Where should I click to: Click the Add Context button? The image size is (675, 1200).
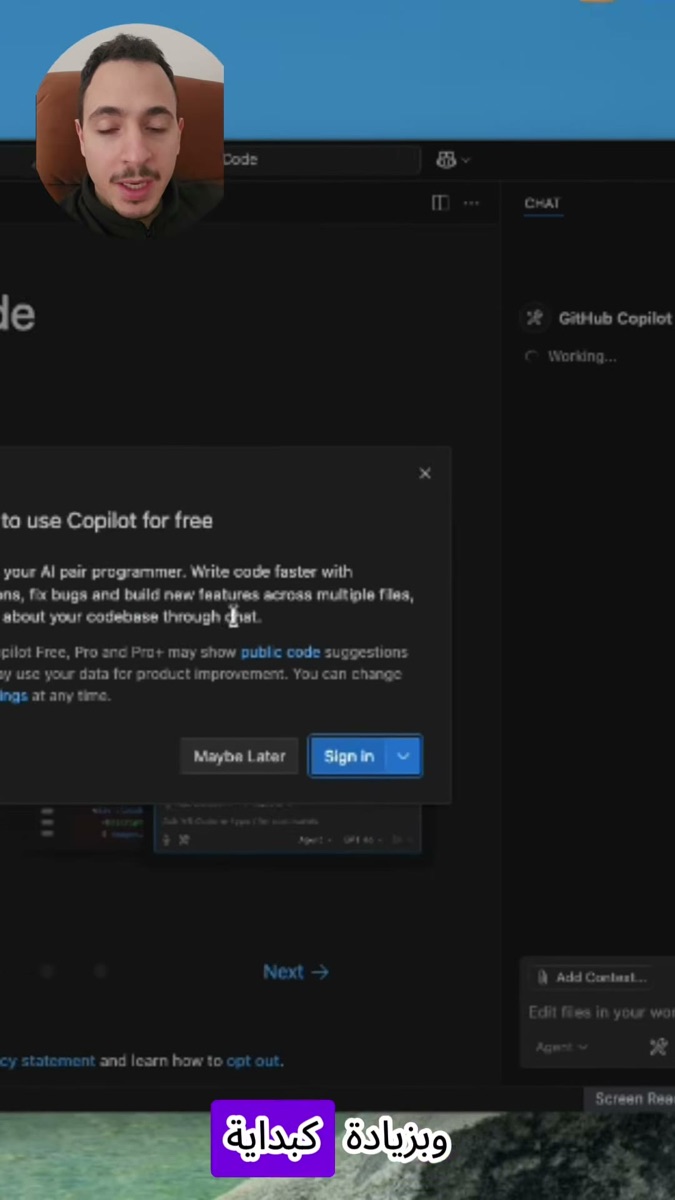[x=591, y=977]
